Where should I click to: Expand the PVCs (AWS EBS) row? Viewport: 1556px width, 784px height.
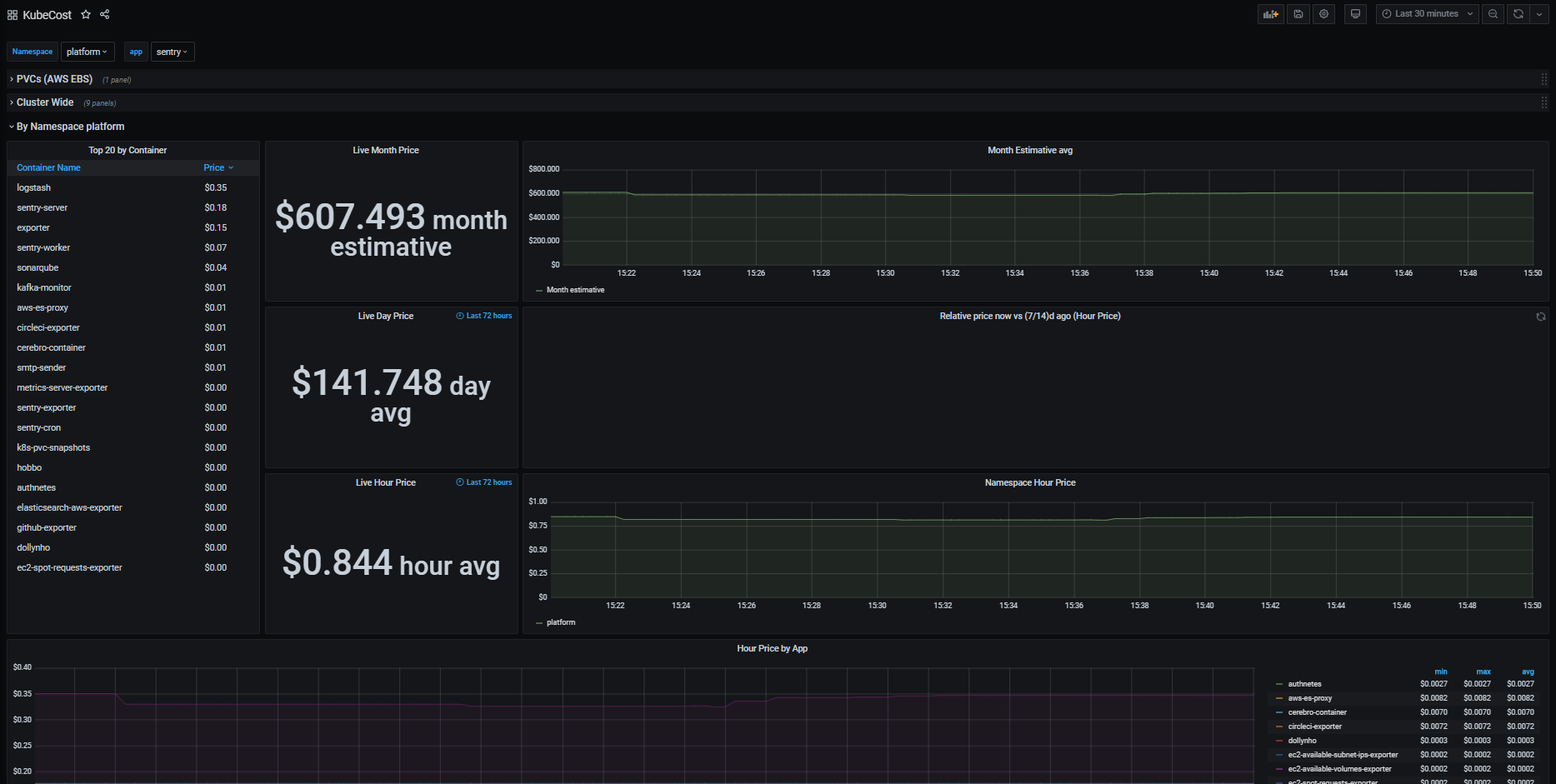point(54,79)
